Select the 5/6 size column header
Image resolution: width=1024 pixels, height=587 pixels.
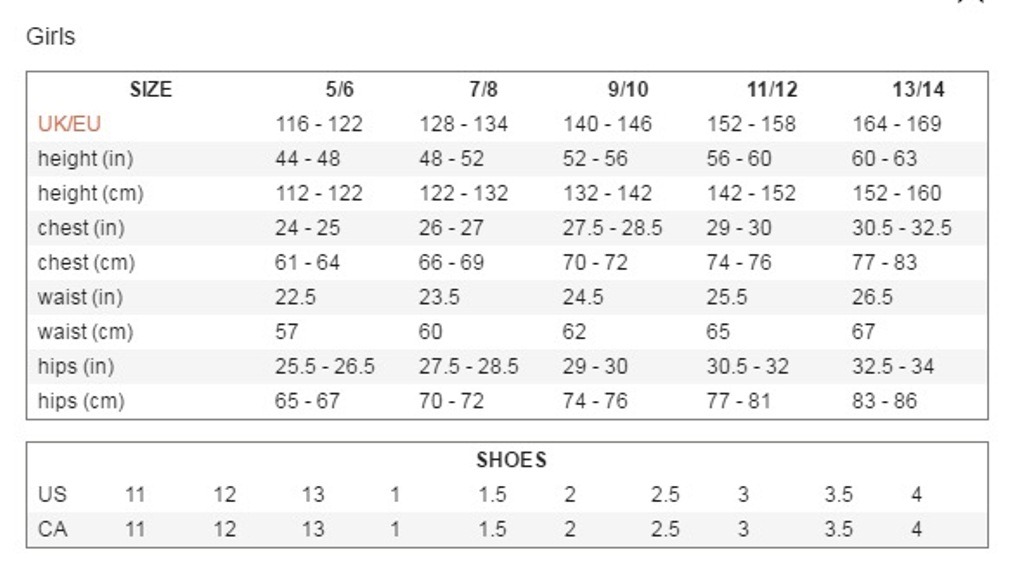click(340, 89)
